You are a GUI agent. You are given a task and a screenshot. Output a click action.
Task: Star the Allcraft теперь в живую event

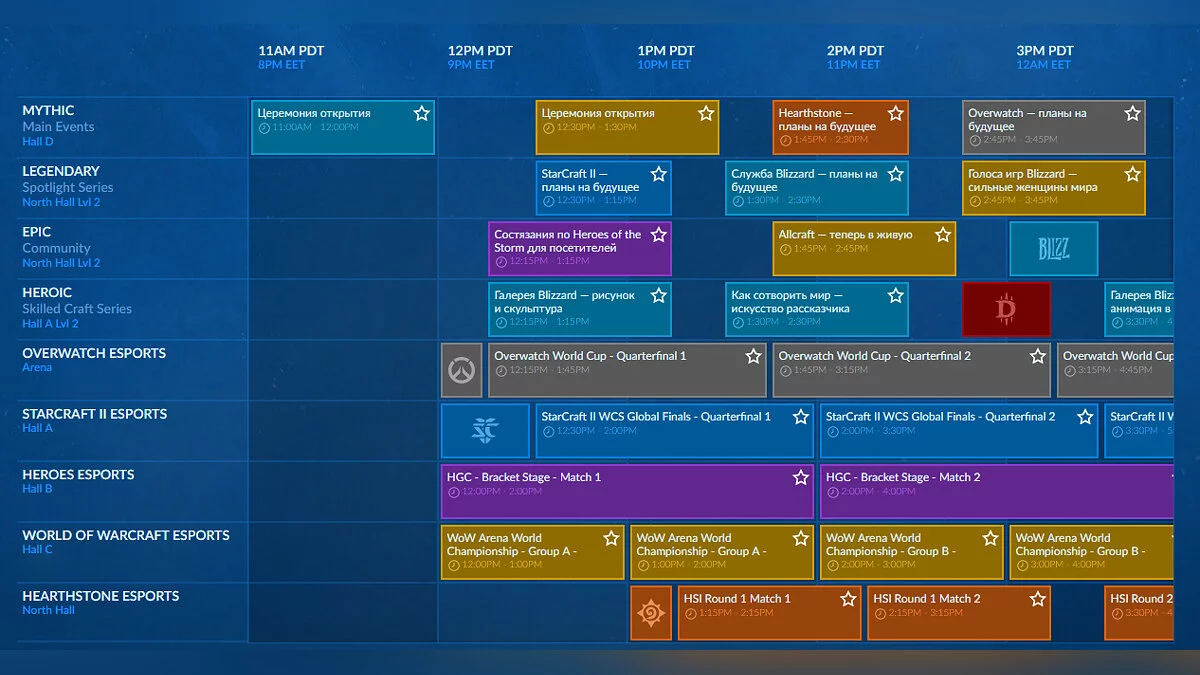(943, 235)
